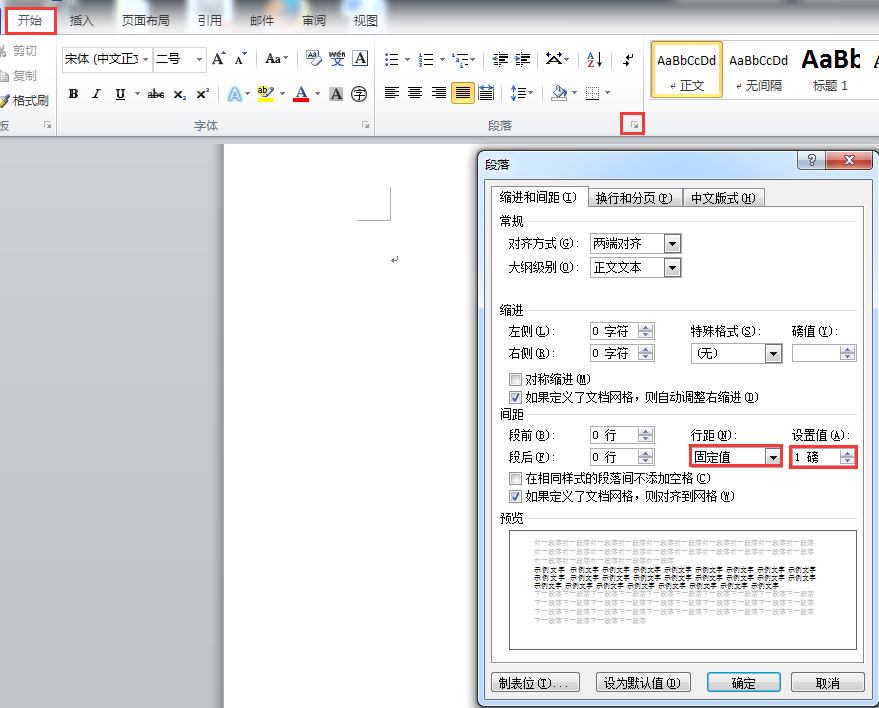Uncheck 自动调整右缩进 checkbox
The height and width of the screenshot is (708, 879).
click(515, 397)
